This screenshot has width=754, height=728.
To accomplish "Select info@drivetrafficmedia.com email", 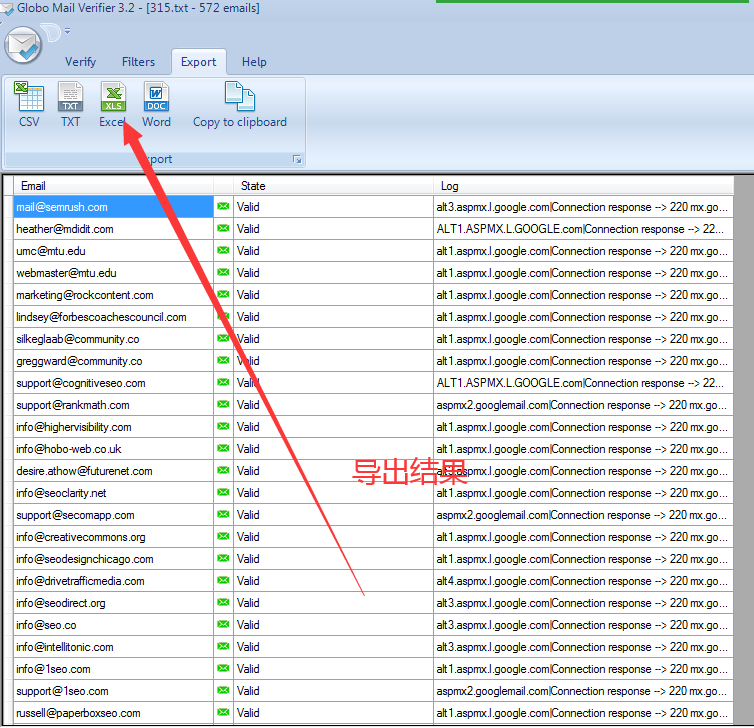I will (113, 581).
